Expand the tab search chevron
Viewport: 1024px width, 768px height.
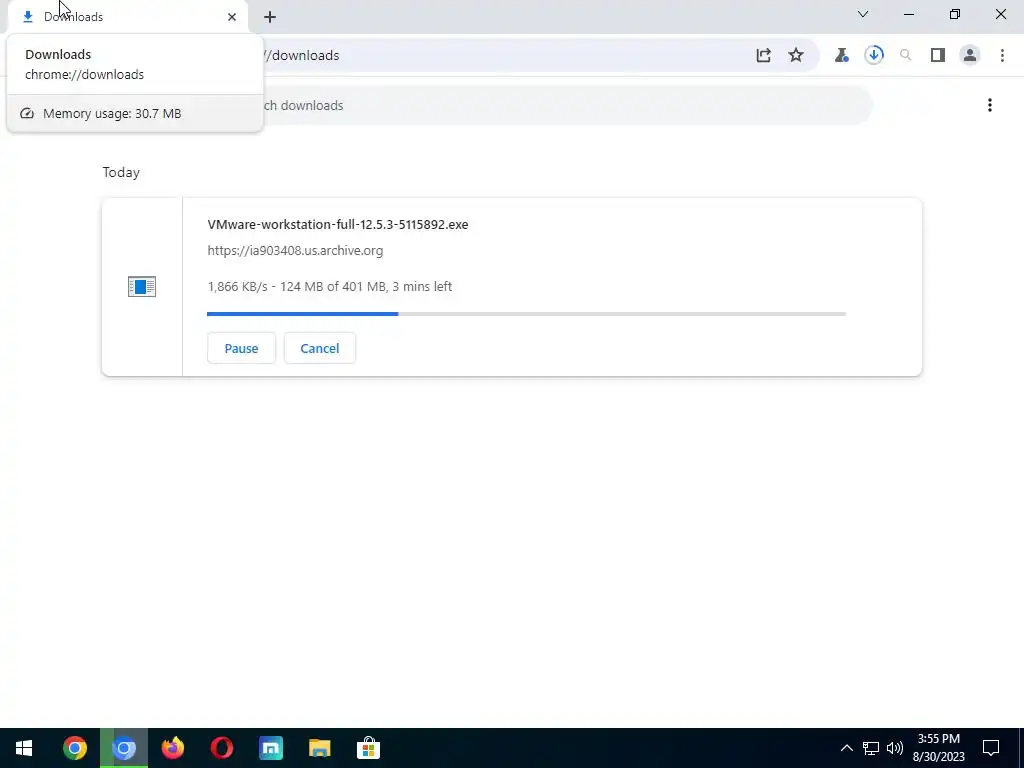(863, 14)
